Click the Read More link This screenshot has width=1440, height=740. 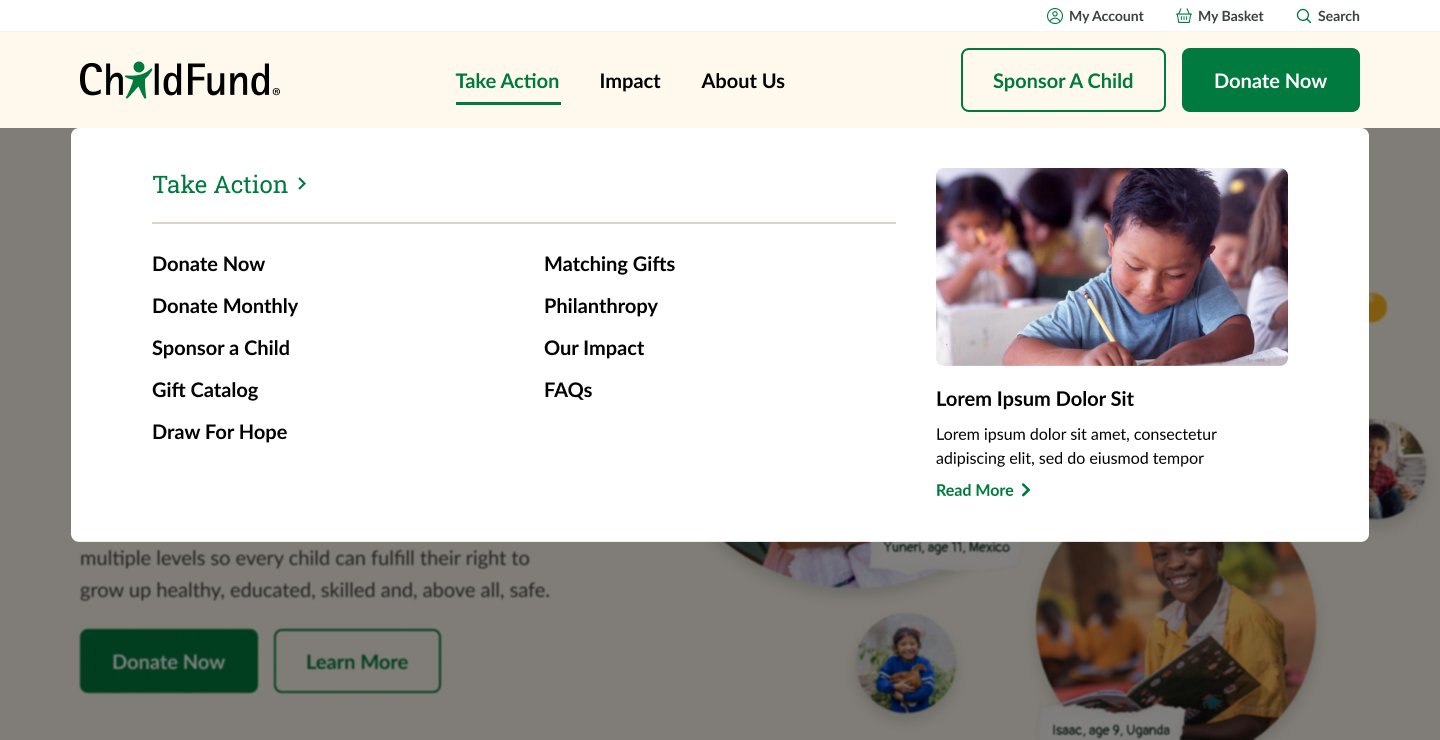point(984,490)
